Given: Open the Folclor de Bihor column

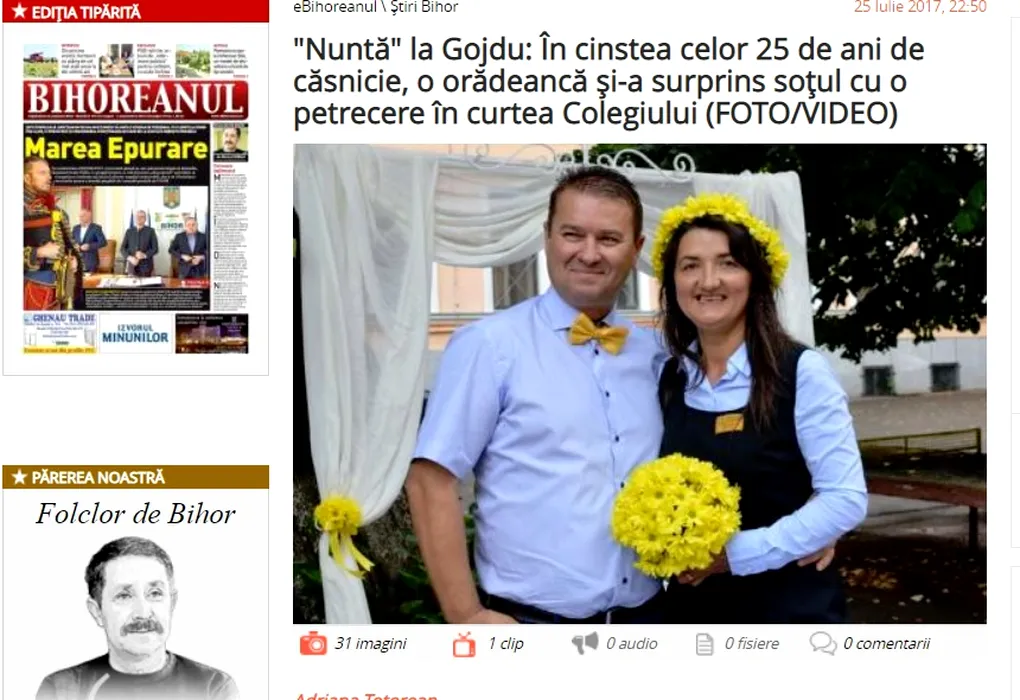Looking at the screenshot, I should click(x=135, y=514).
